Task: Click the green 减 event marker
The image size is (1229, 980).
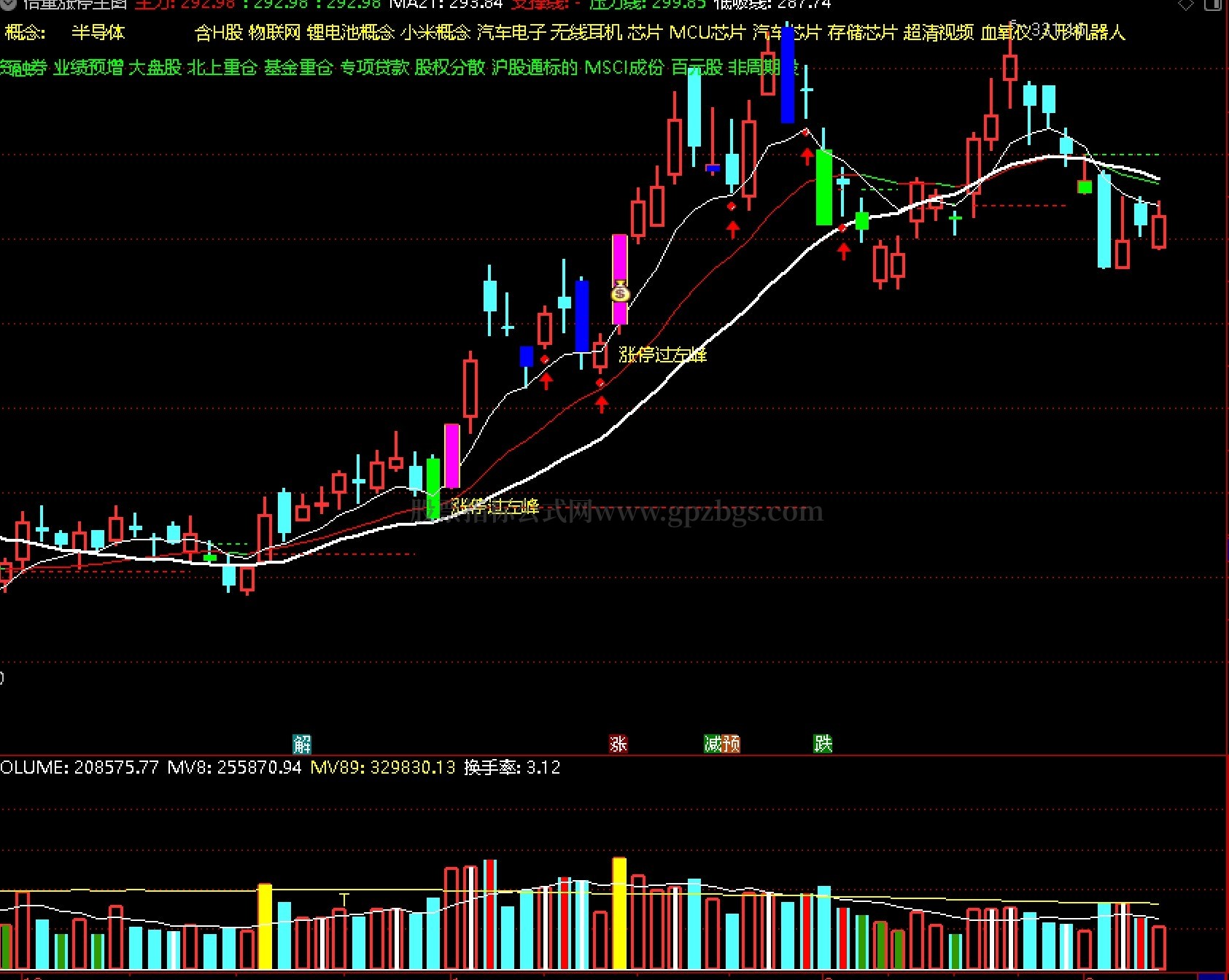Action: coord(713,744)
